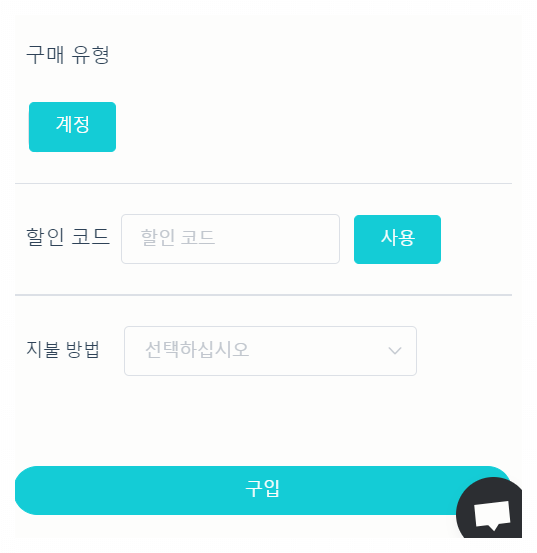Open the live chat bubble icon
This screenshot has height=553, width=537.
click(x=490, y=509)
